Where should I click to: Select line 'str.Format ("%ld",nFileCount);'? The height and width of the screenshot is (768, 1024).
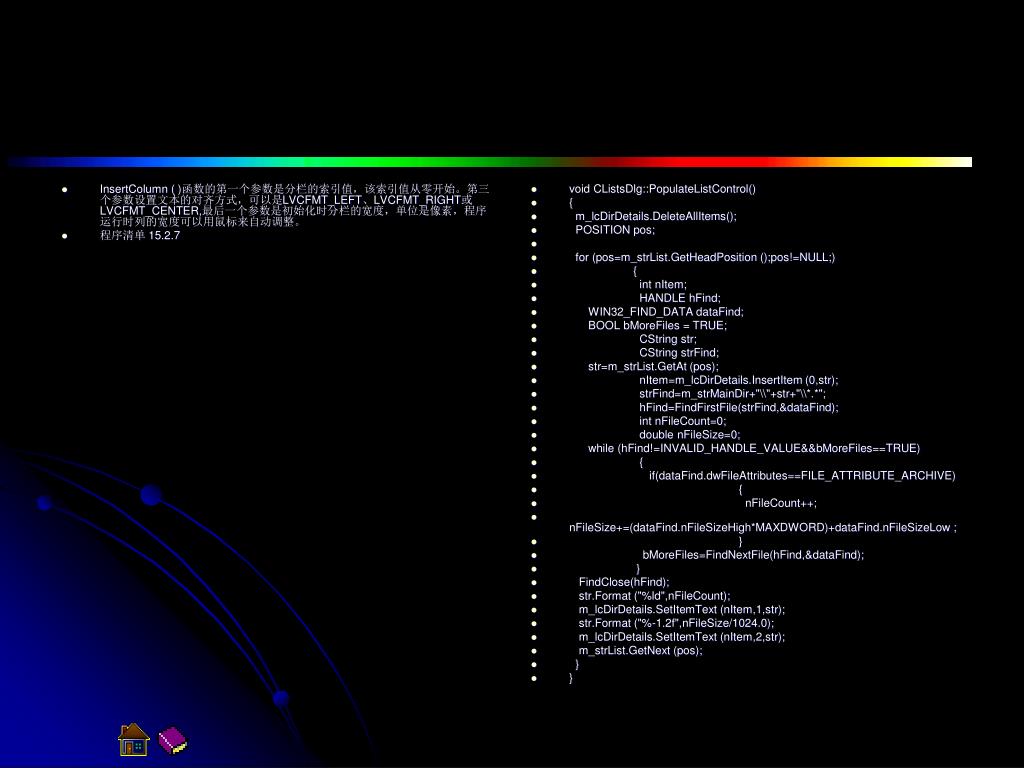pyautogui.click(x=654, y=596)
